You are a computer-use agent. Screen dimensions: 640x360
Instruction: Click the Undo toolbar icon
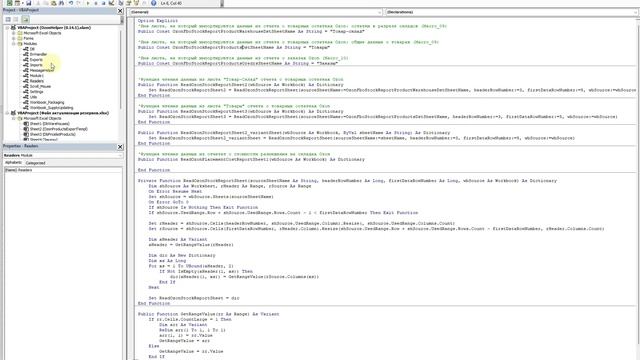pos(71,3)
